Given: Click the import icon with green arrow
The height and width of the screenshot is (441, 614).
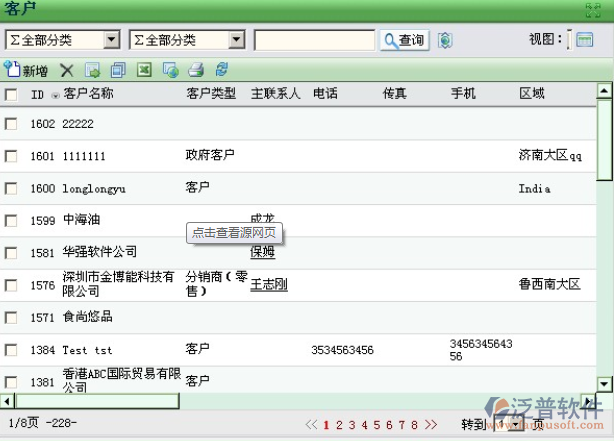Looking at the screenshot, I should (92, 70).
